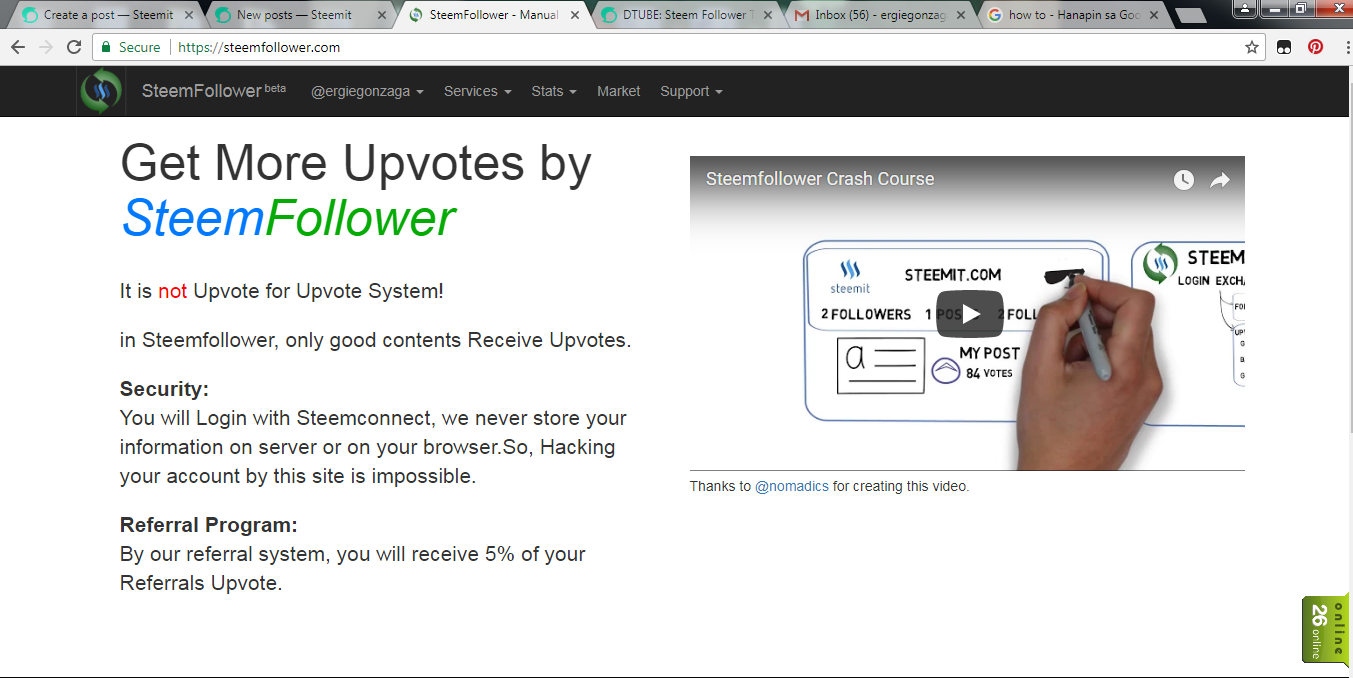Viewport: 1353px width, 678px height.
Task: Expand the Support dropdown menu
Action: 691,91
